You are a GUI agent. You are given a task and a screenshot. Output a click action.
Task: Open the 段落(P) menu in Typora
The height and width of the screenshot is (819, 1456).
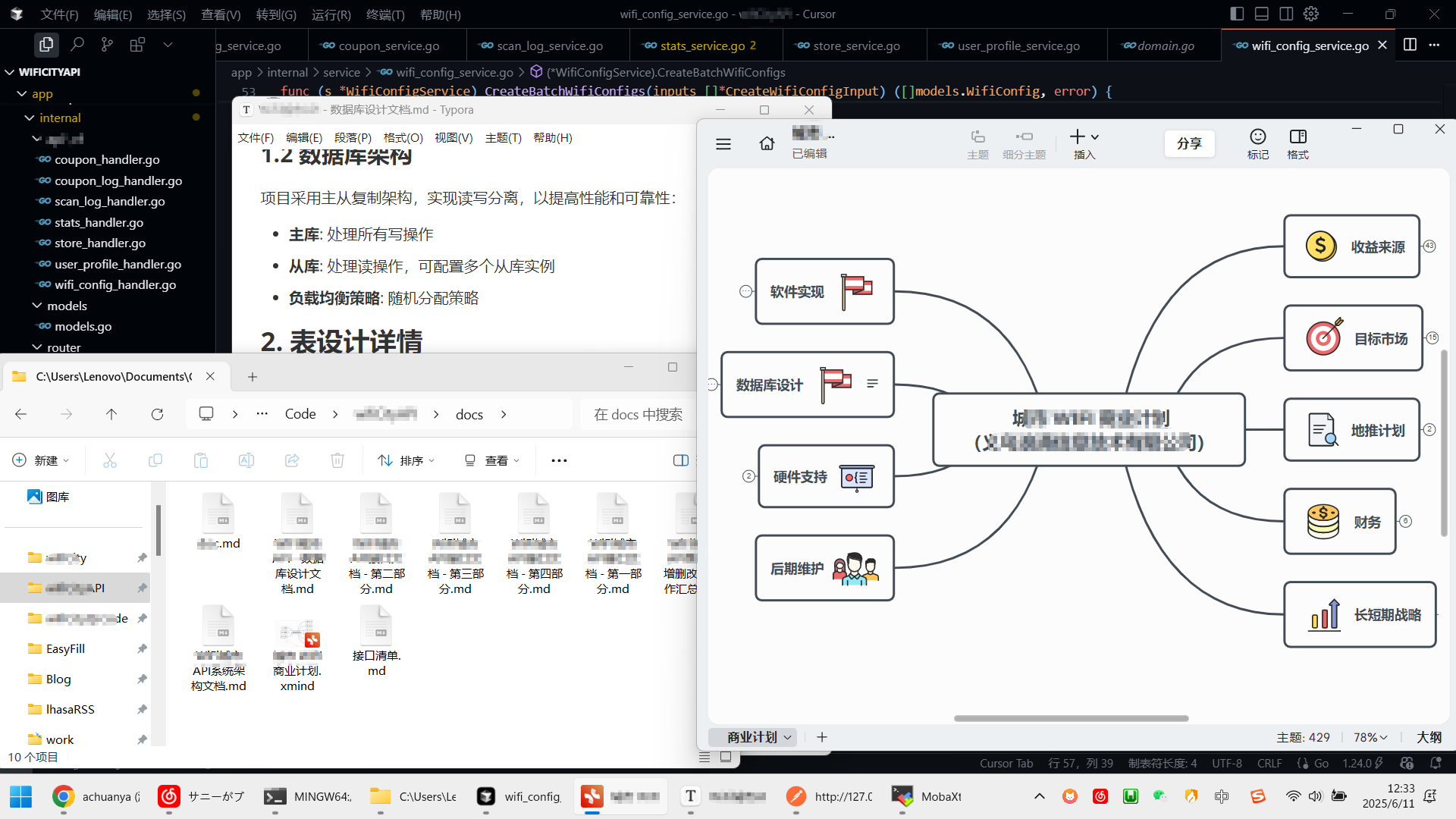(353, 137)
